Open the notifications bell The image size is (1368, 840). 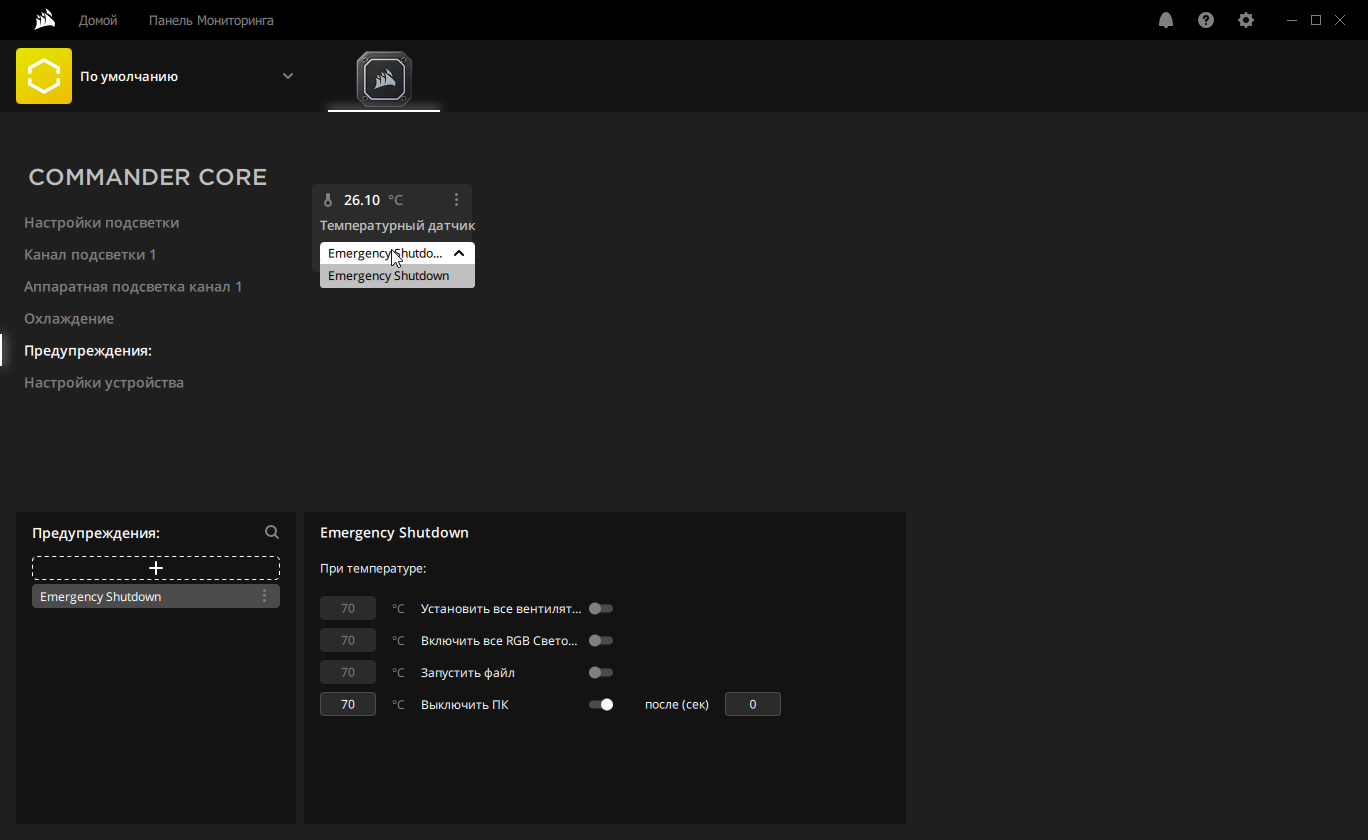(x=1166, y=20)
